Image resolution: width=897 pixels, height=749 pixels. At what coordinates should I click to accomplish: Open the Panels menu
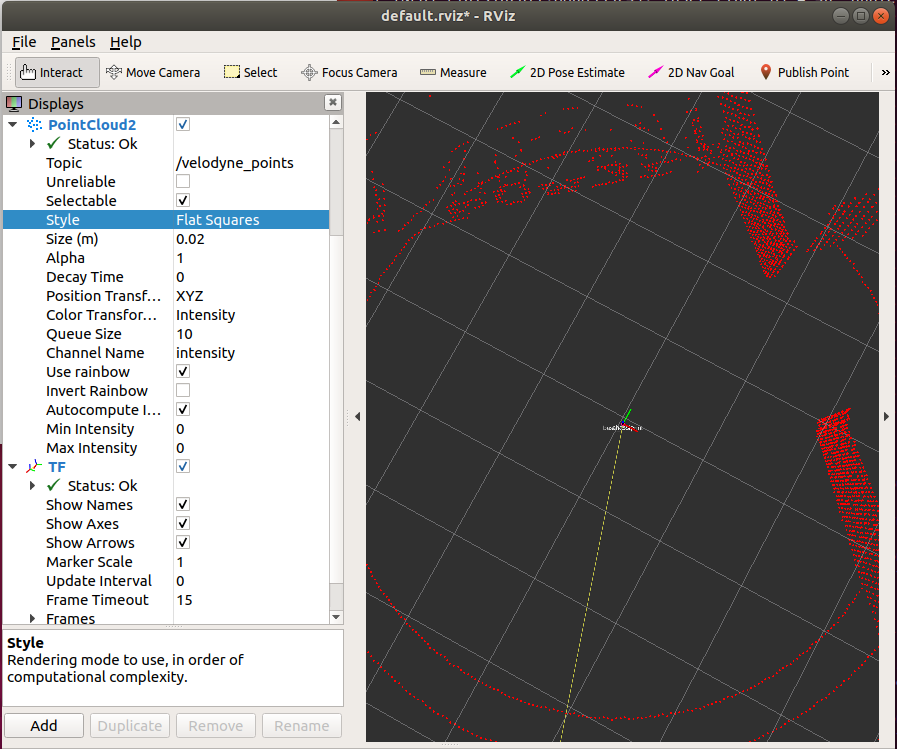click(x=73, y=42)
